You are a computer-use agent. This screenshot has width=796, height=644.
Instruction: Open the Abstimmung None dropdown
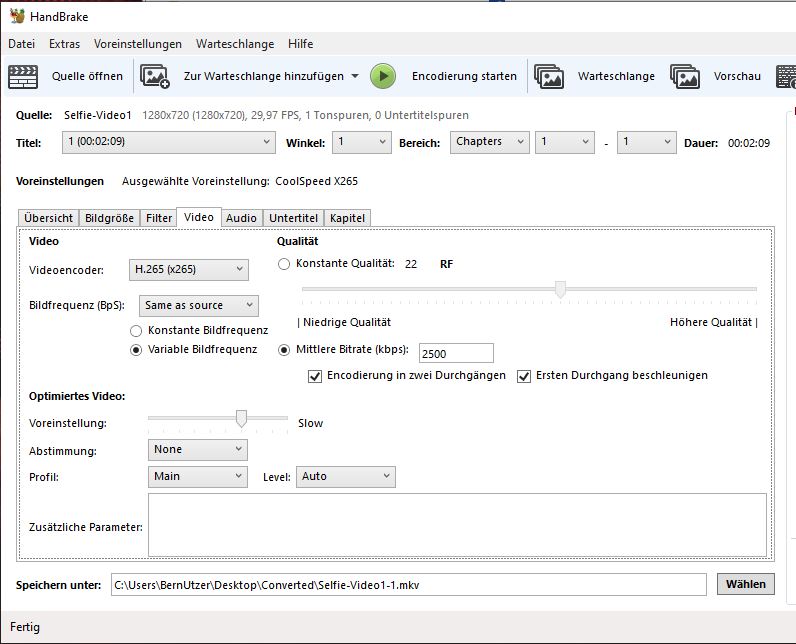198,450
